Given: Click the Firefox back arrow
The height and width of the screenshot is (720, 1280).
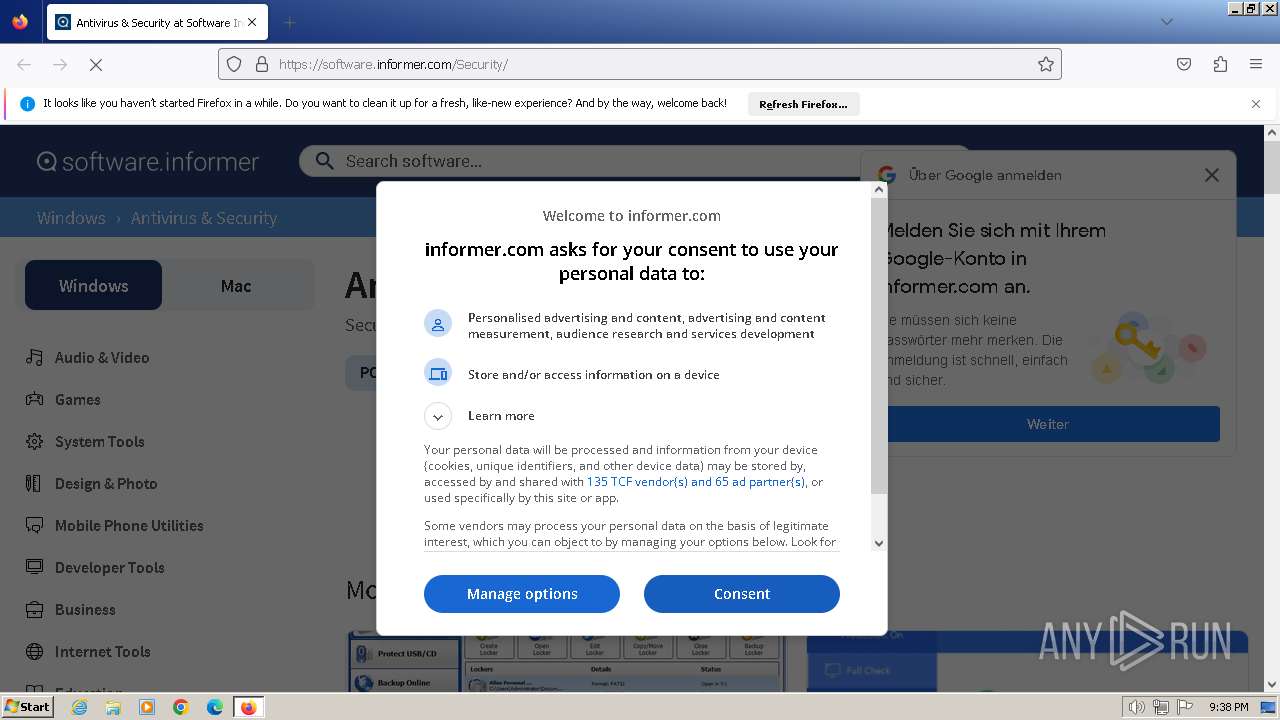Looking at the screenshot, I should [x=24, y=64].
